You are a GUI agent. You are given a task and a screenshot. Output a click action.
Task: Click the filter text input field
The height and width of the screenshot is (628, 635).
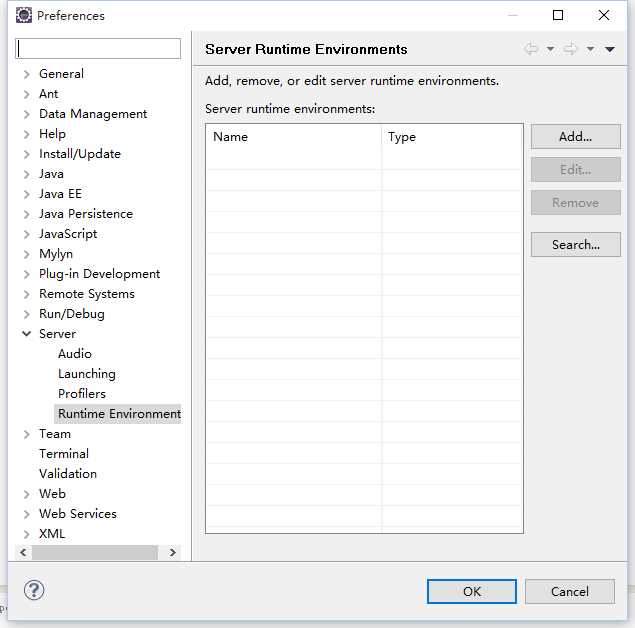(98, 49)
